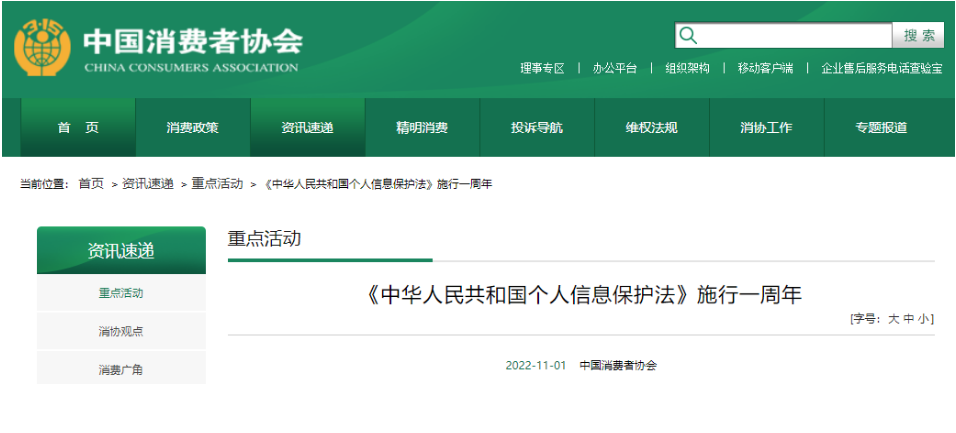Go to 投诉导航 in the navigation bar
This screenshot has width=956, height=433.
click(537, 128)
